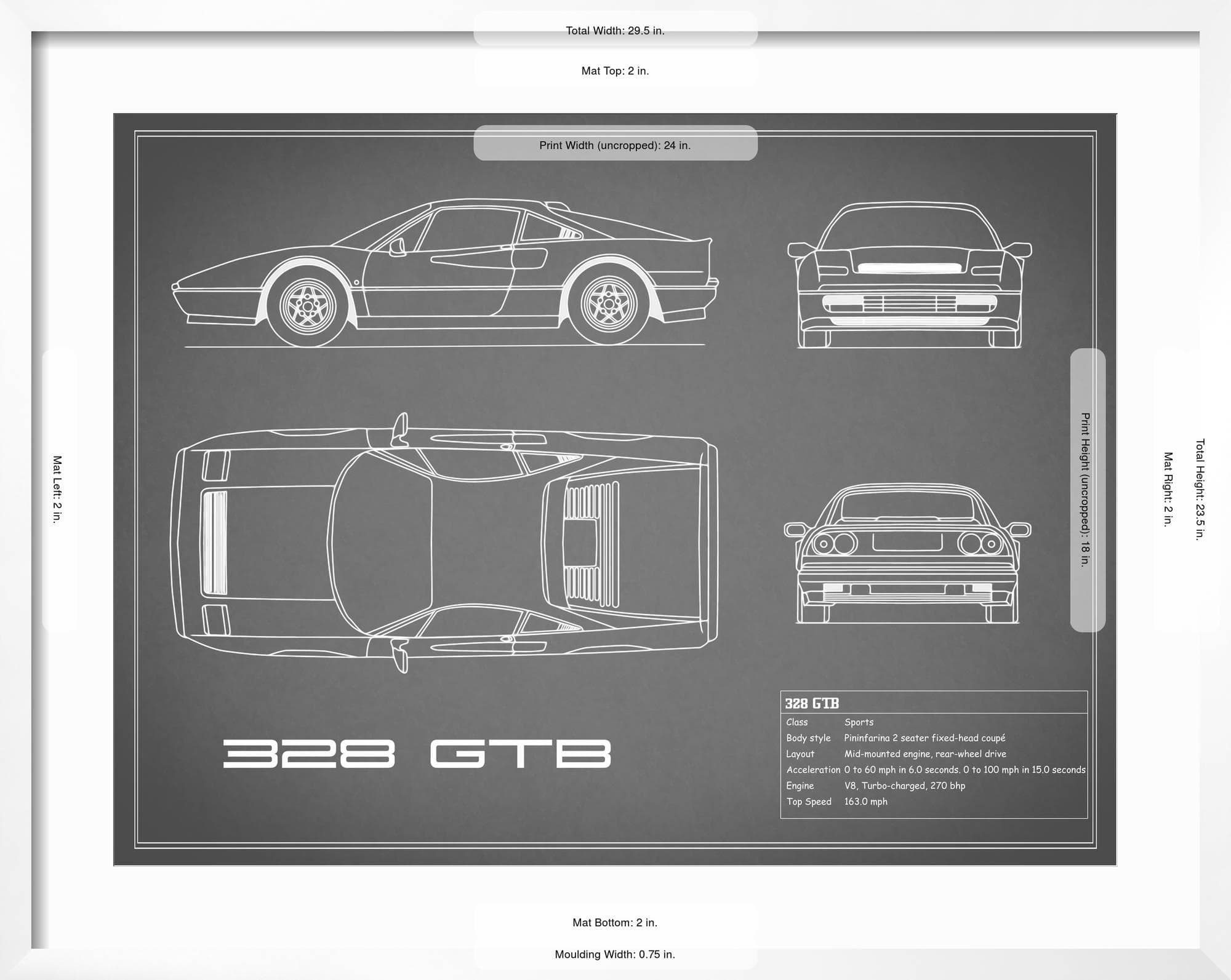Click the 'Layout' row label
Screen dimensions: 1231x980
tap(800, 754)
